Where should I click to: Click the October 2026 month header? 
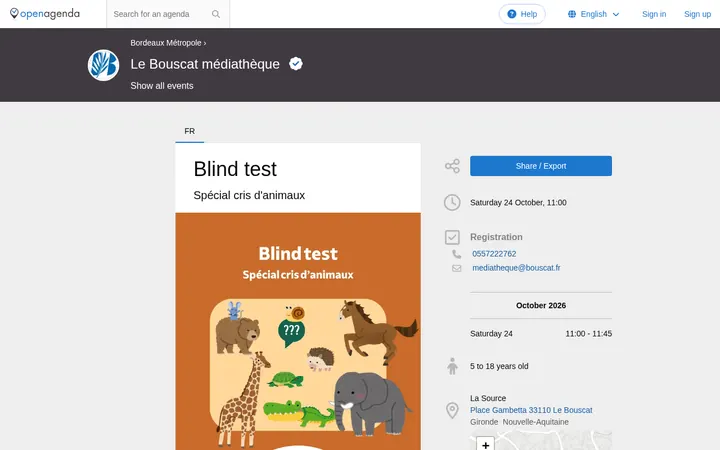[x=540, y=305]
